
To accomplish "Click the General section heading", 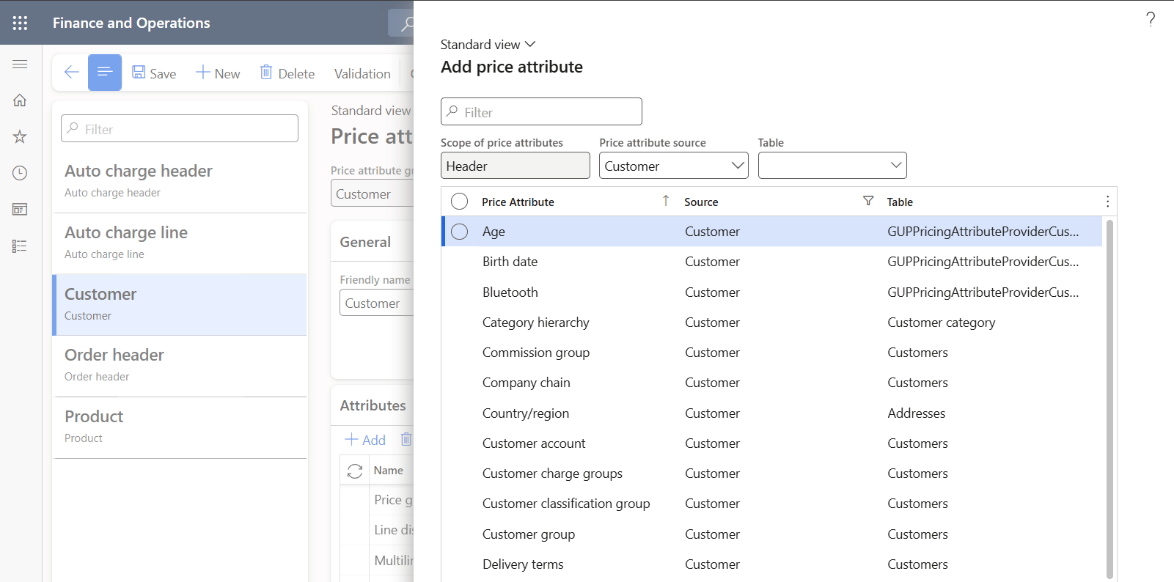I will (x=365, y=242).
